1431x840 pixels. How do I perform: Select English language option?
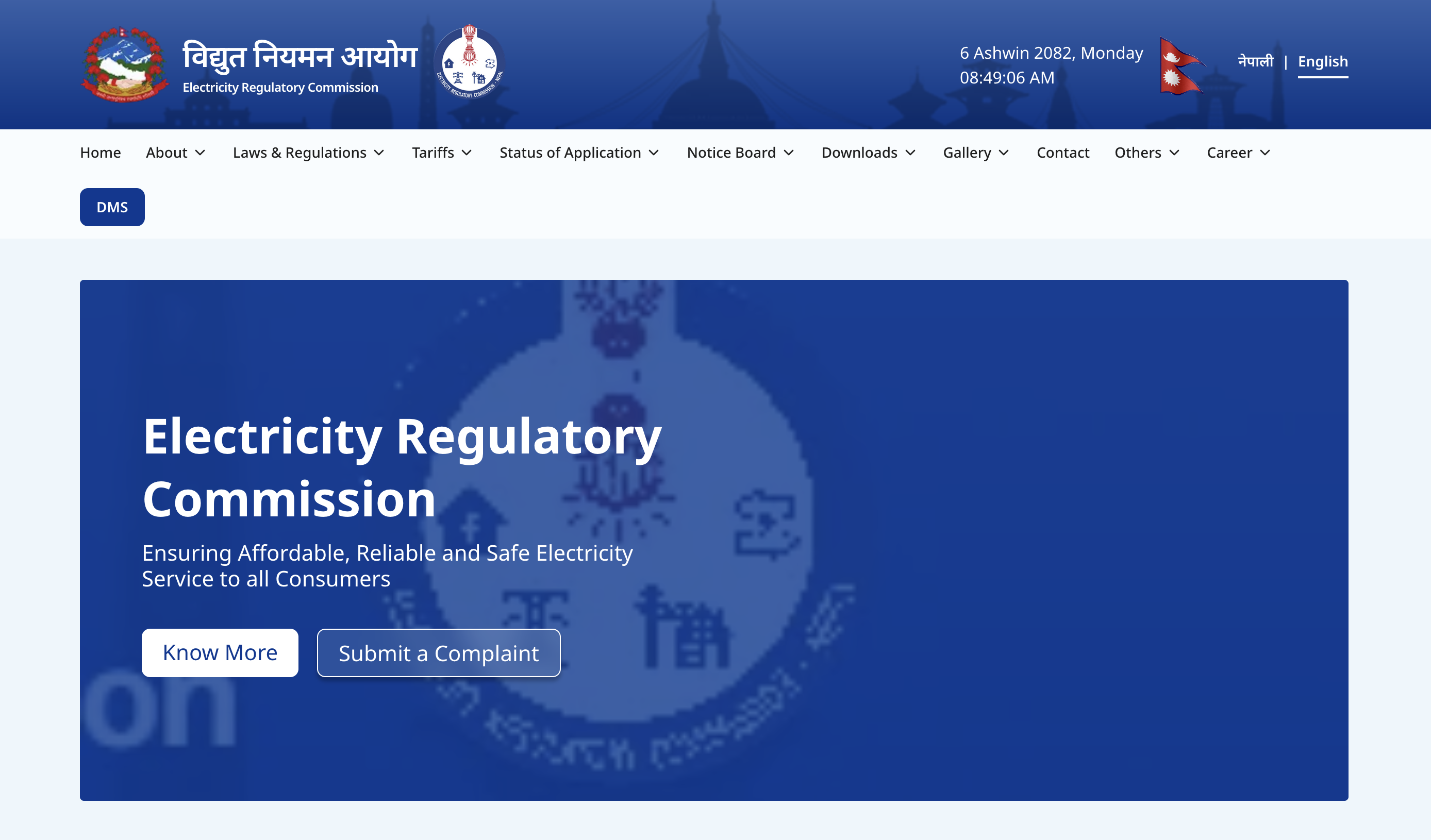point(1322,61)
